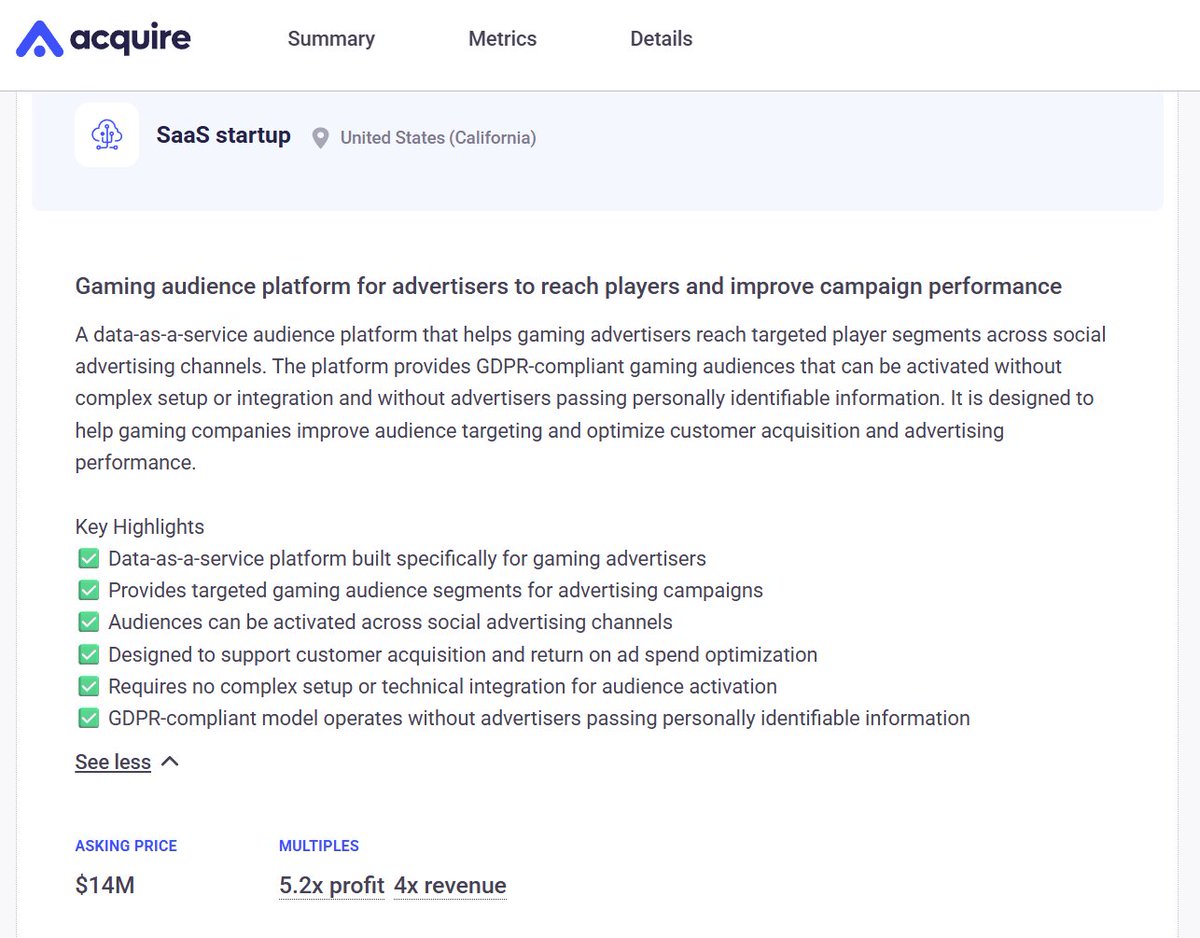1200x938 pixels.
Task: Click the location pin icon
Action: tap(320, 138)
